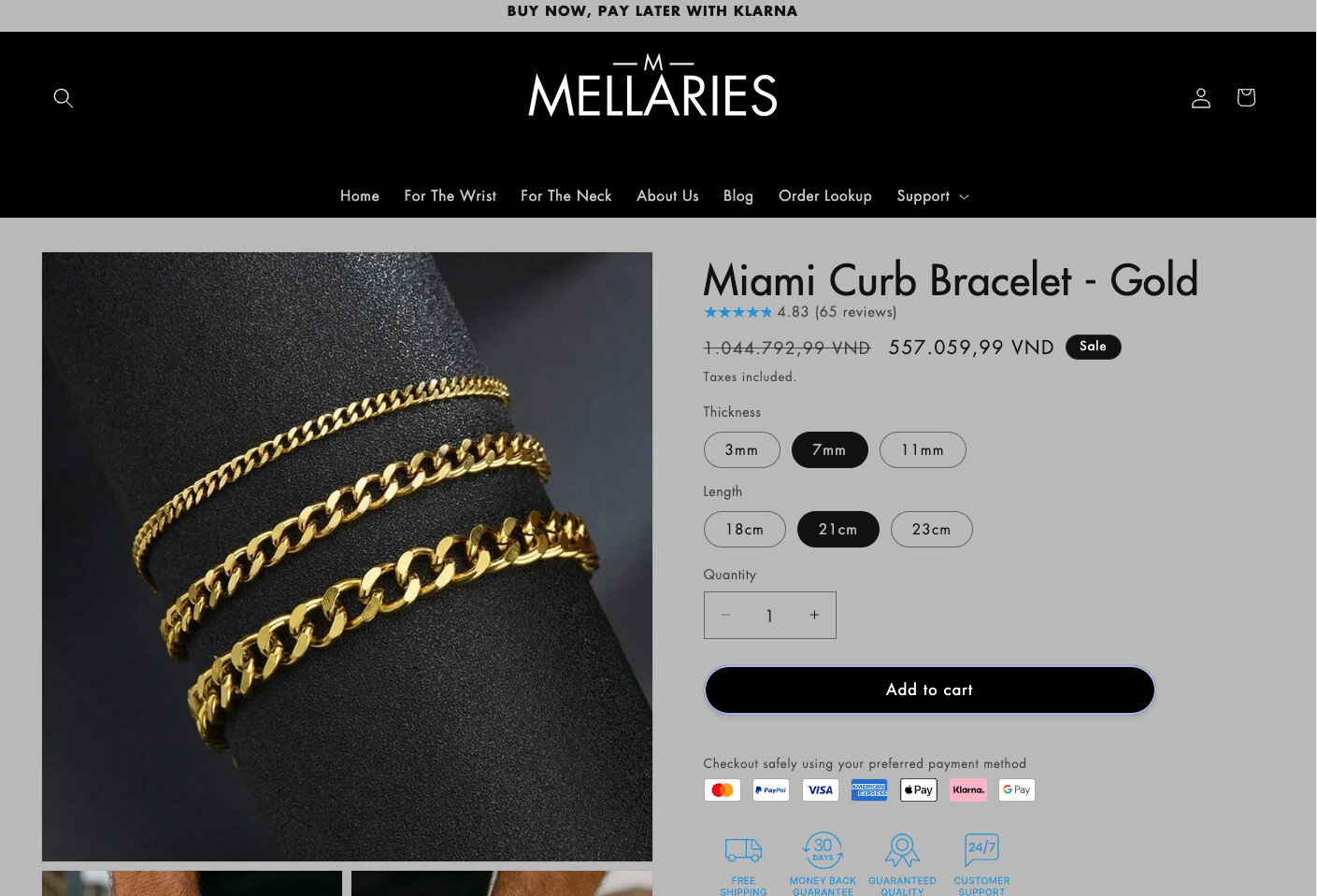This screenshot has width=1317, height=896.
Task: Click the free shipping truck icon
Action: click(744, 849)
